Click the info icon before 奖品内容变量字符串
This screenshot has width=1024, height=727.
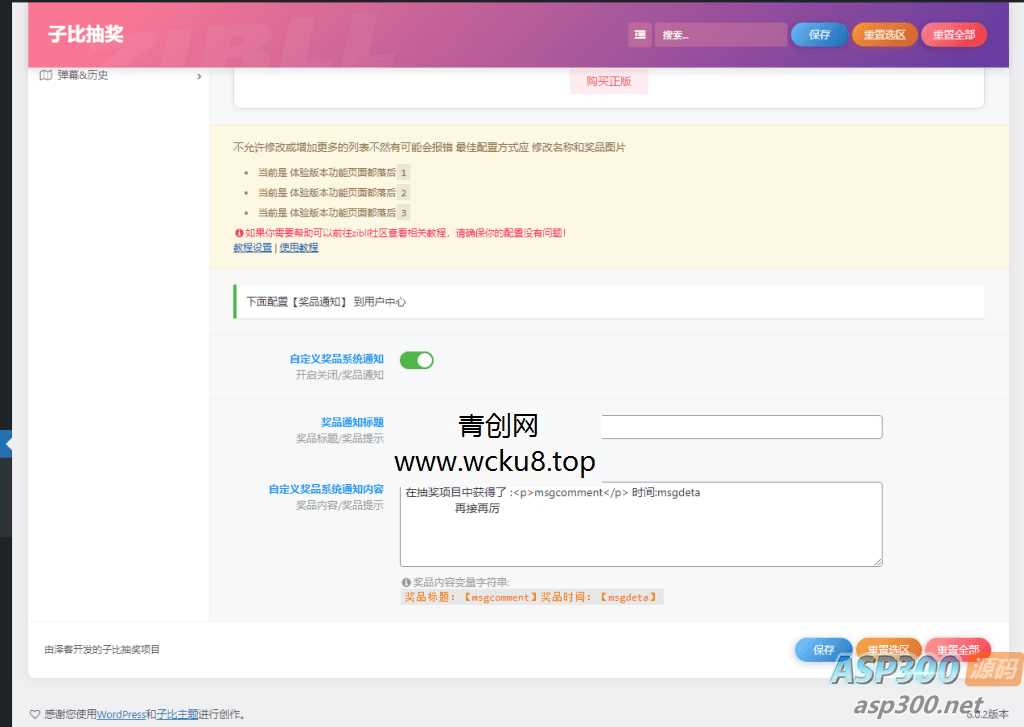[406, 581]
